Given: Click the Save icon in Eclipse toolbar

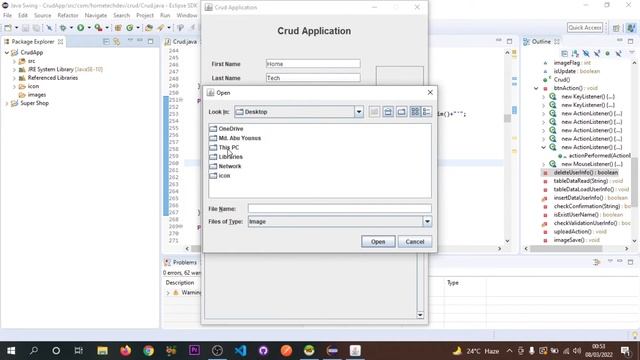Looking at the screenshot, I should coord(25,28).
